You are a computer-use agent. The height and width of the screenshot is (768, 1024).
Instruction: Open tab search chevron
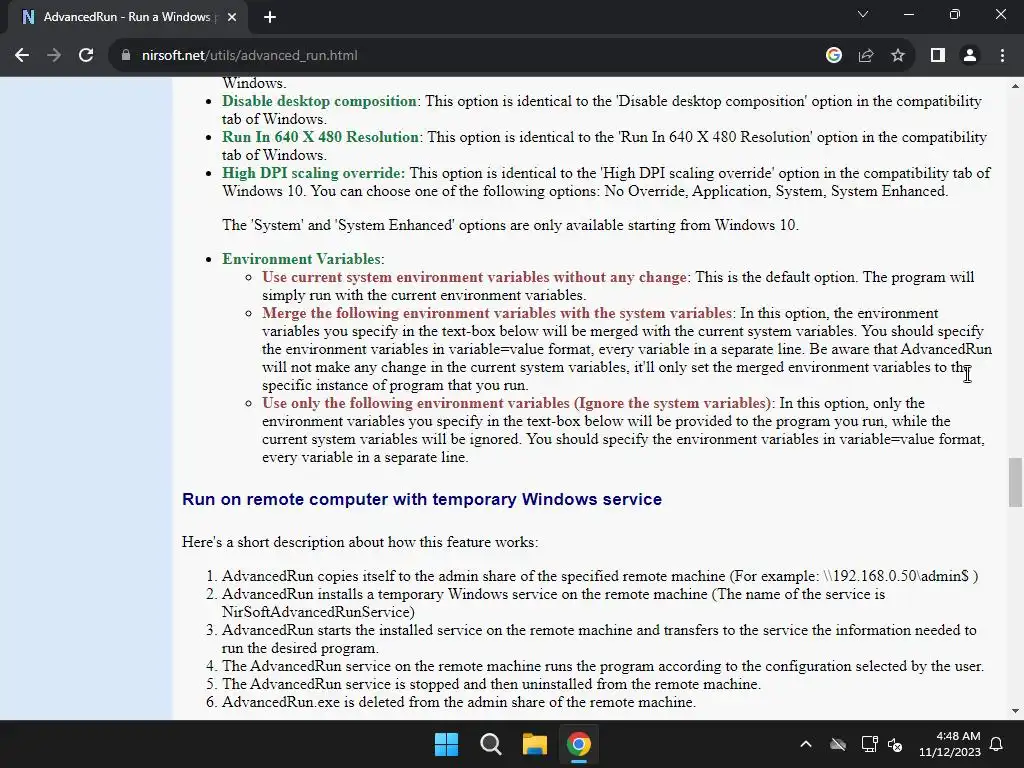(x=863, y=14)
